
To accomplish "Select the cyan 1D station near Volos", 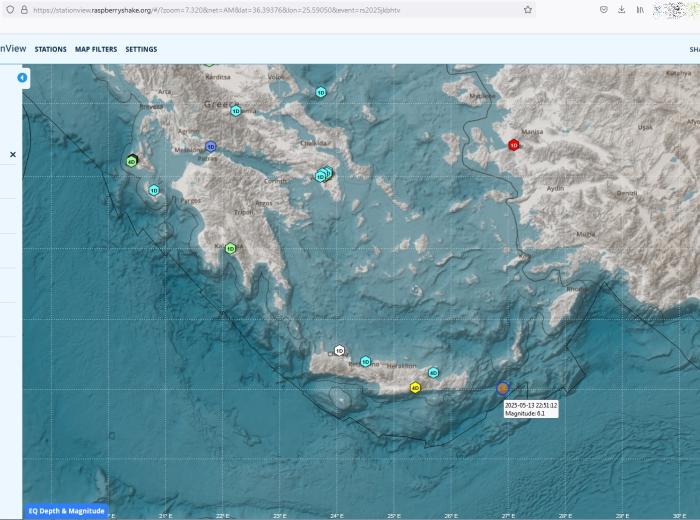I will [321, 92].
